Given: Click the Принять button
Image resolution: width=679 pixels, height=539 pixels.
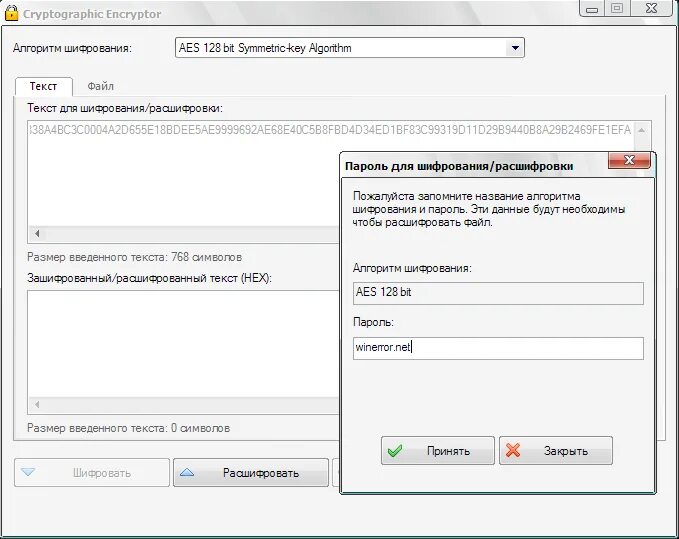Looking at the screenshot, I should [x=438, y=451].
